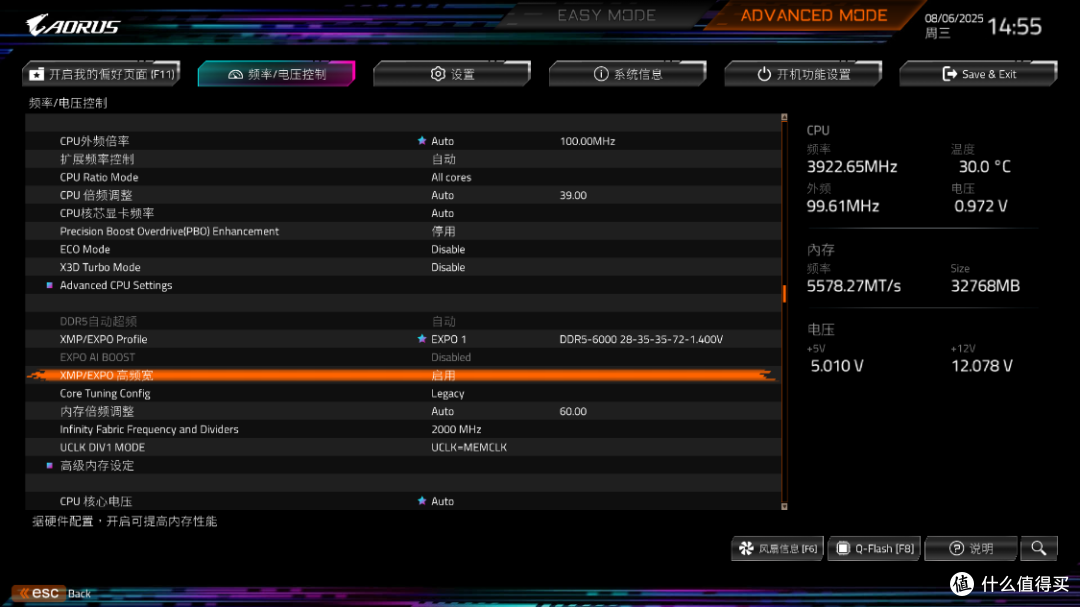Select X3D Turbo Mode row label

pyautogui.click(x=100, y=267)
